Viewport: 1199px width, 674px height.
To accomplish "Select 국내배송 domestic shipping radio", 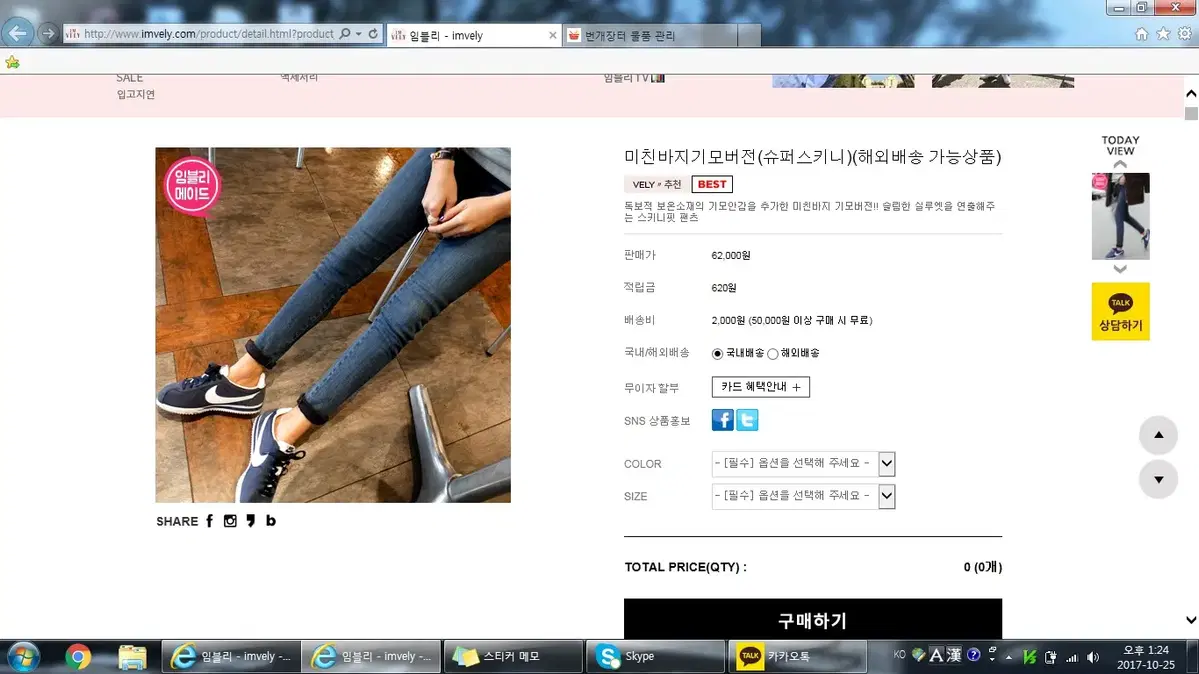I will [x=717, y=354].
